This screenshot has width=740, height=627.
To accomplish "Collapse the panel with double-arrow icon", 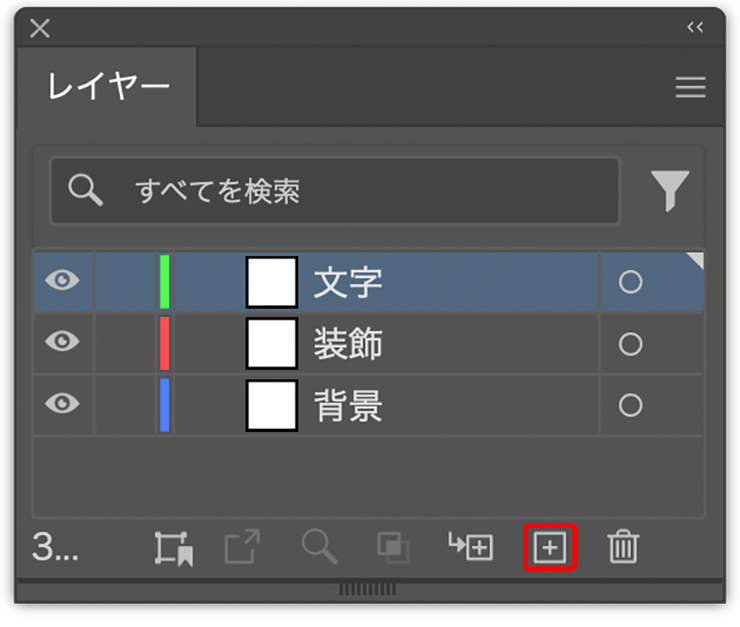I will click(695, 27).
